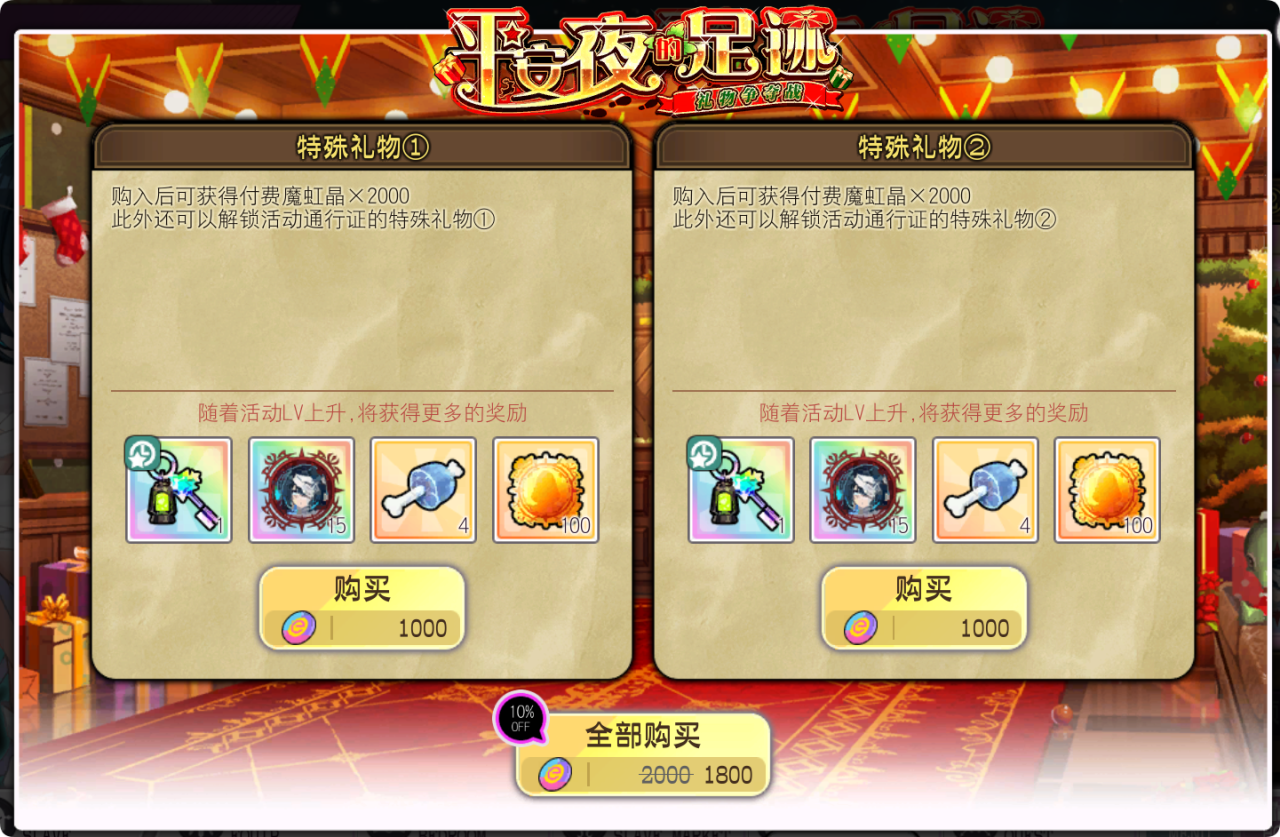The width and height of the screenshot is (1280, 837).
Task: Select the 特殊礼物① panel header
Action: (x=362, y=148)
